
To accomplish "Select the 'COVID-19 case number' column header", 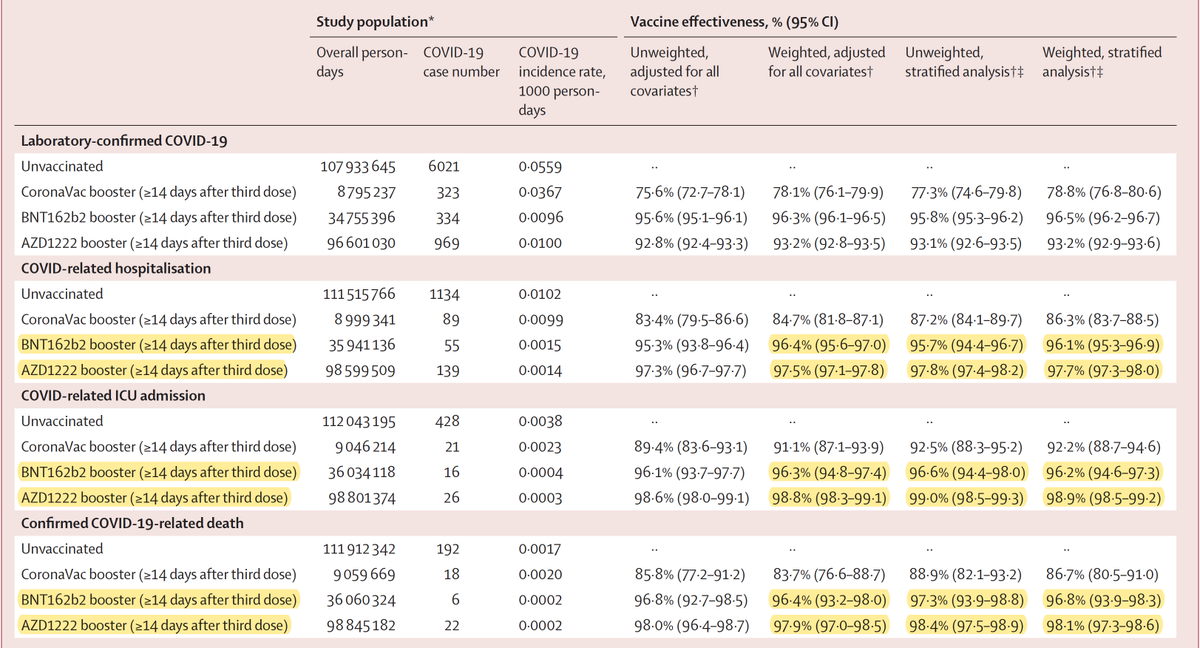I will point(461,63).
